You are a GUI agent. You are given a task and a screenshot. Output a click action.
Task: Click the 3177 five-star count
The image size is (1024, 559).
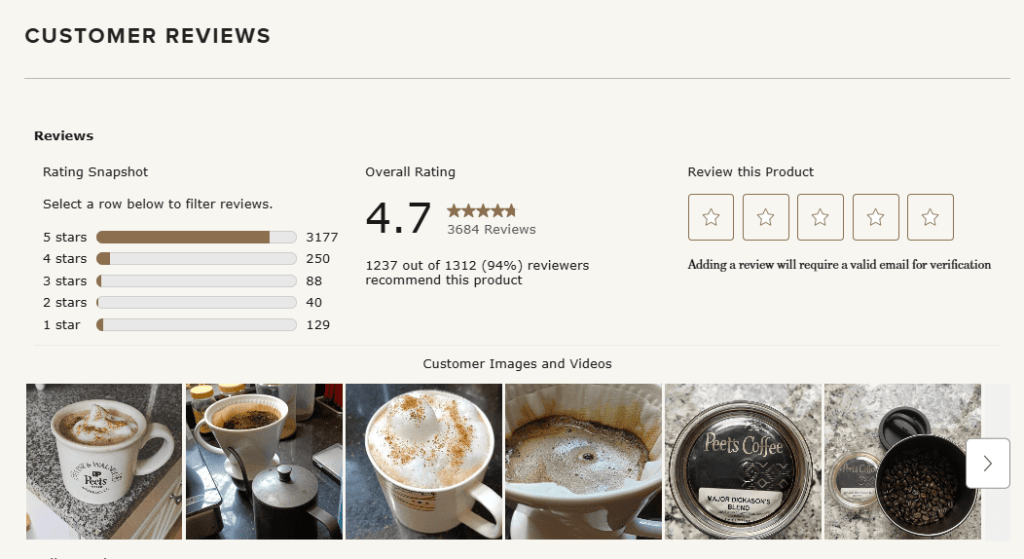[x=322, y=237]
